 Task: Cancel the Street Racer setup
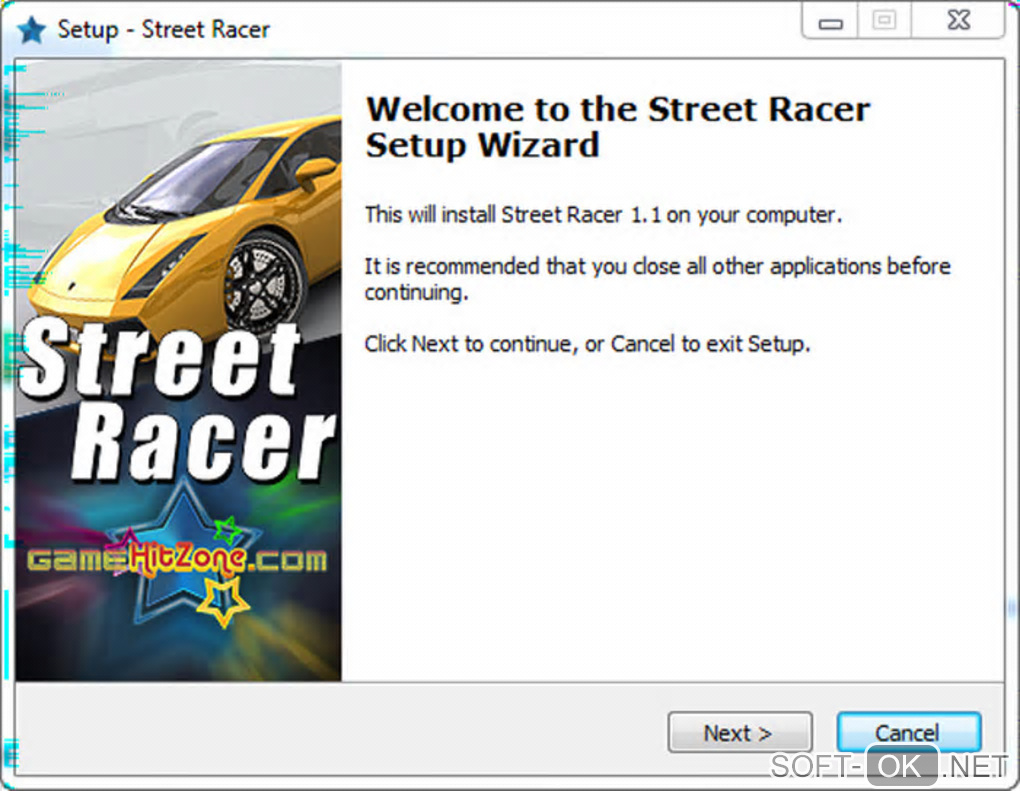coord(908,732)
